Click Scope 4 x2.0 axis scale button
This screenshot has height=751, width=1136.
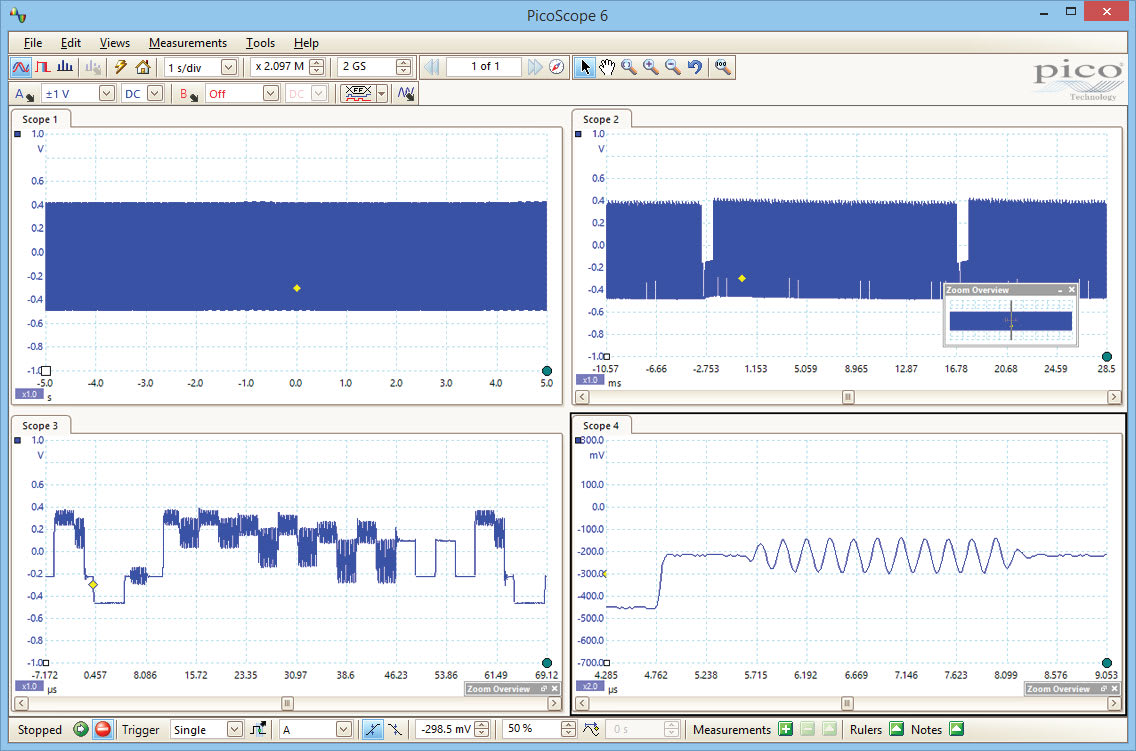590,686
